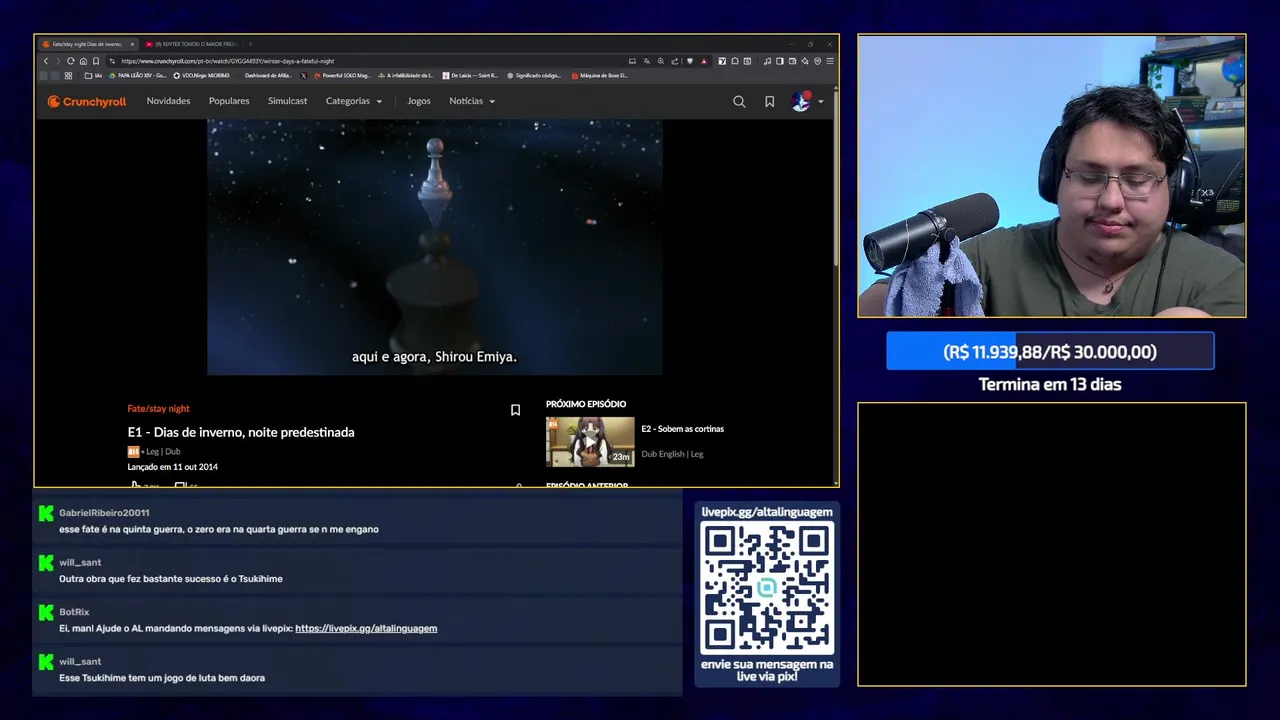The width and height of the screenshot is (1280, 720).
Task: Toggle the browser sidebar panel
Action: click(780, 61)
